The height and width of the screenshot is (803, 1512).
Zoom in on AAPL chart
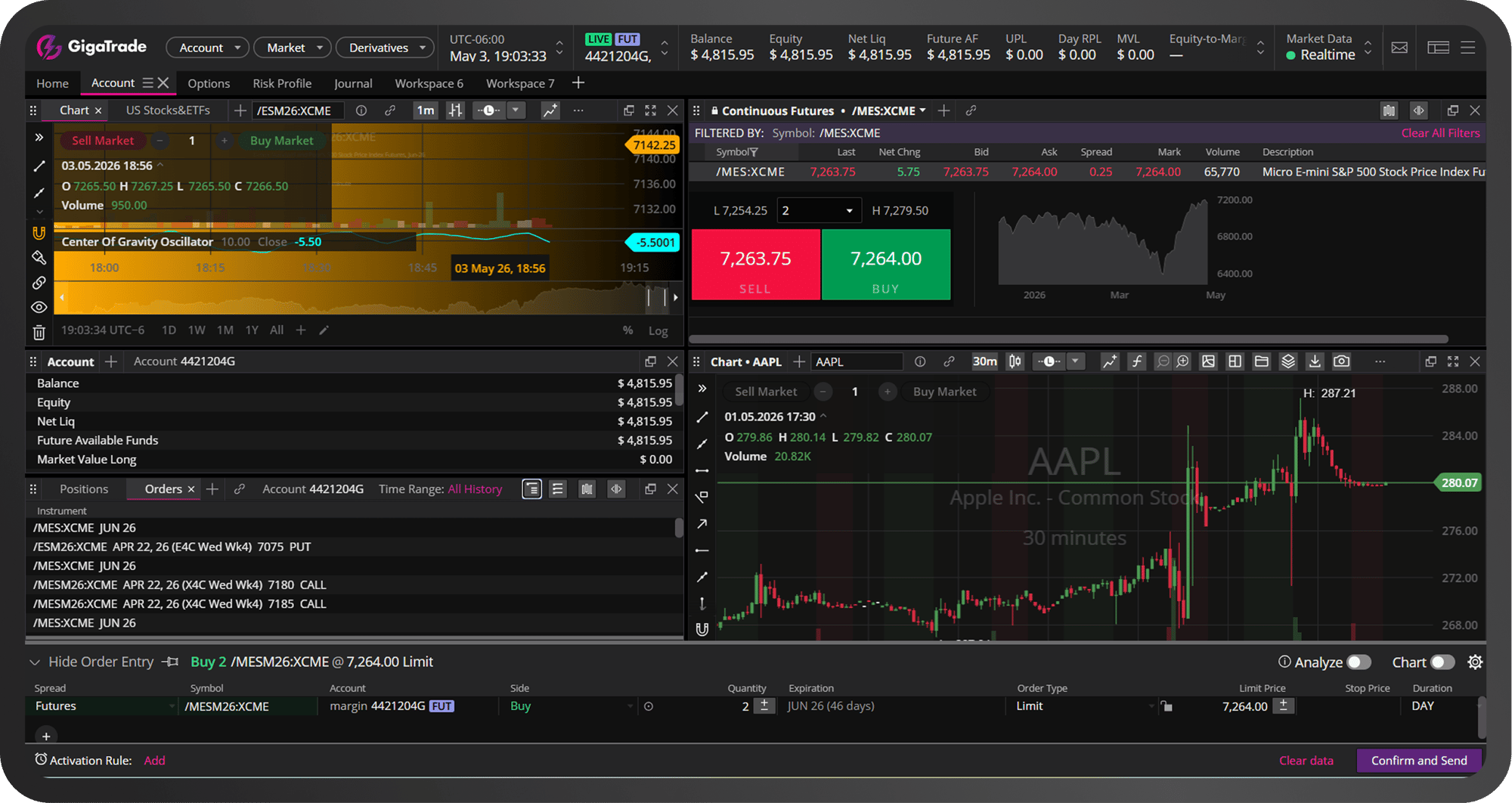[x=1183, y=361]
